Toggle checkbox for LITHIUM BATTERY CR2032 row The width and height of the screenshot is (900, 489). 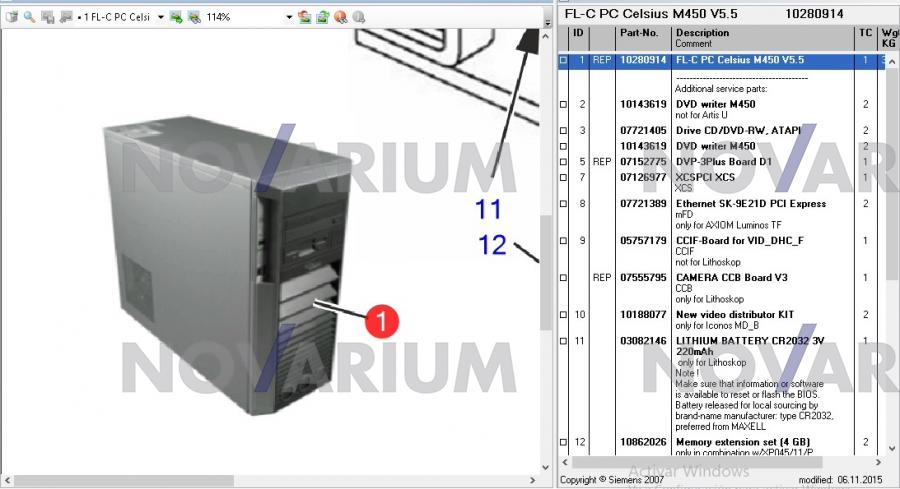563,341
